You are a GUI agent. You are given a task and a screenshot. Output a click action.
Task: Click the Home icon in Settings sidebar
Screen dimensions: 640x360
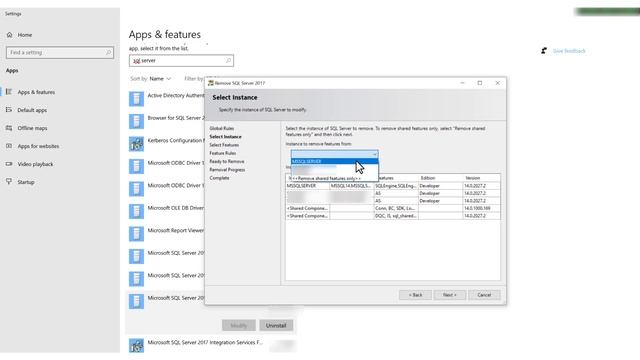(9, 35)
